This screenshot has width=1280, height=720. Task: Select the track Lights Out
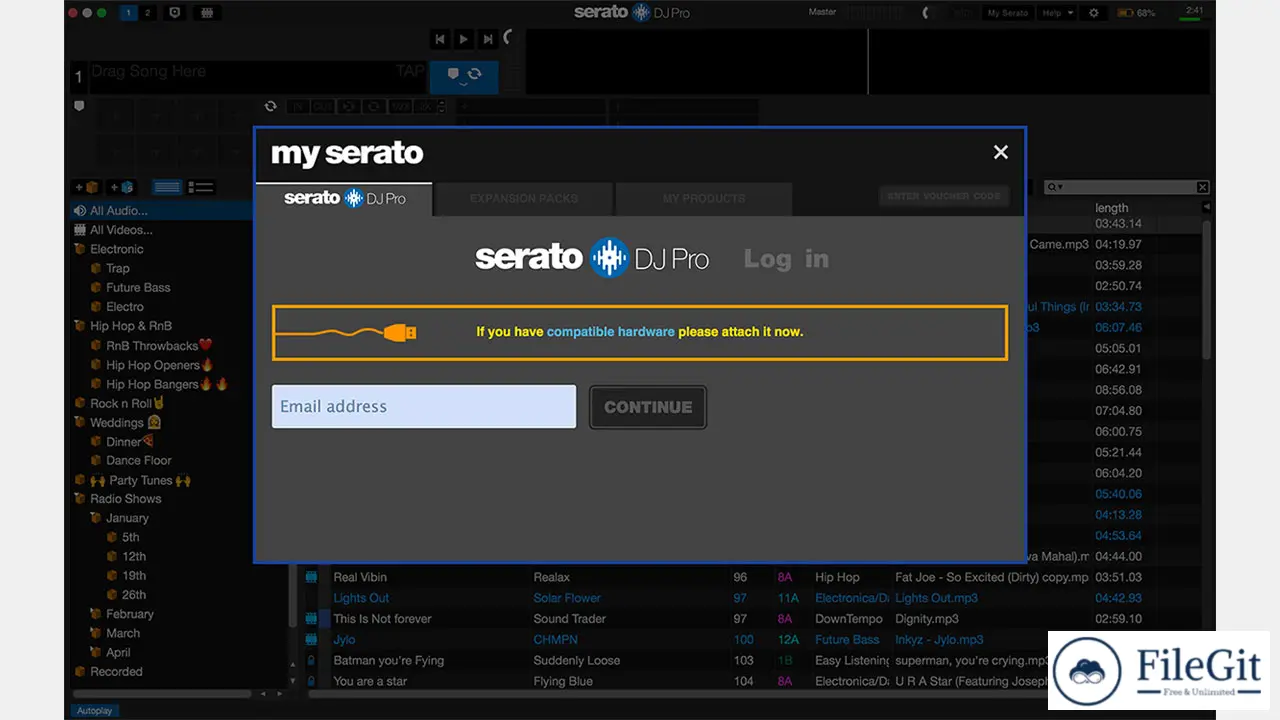361,598
